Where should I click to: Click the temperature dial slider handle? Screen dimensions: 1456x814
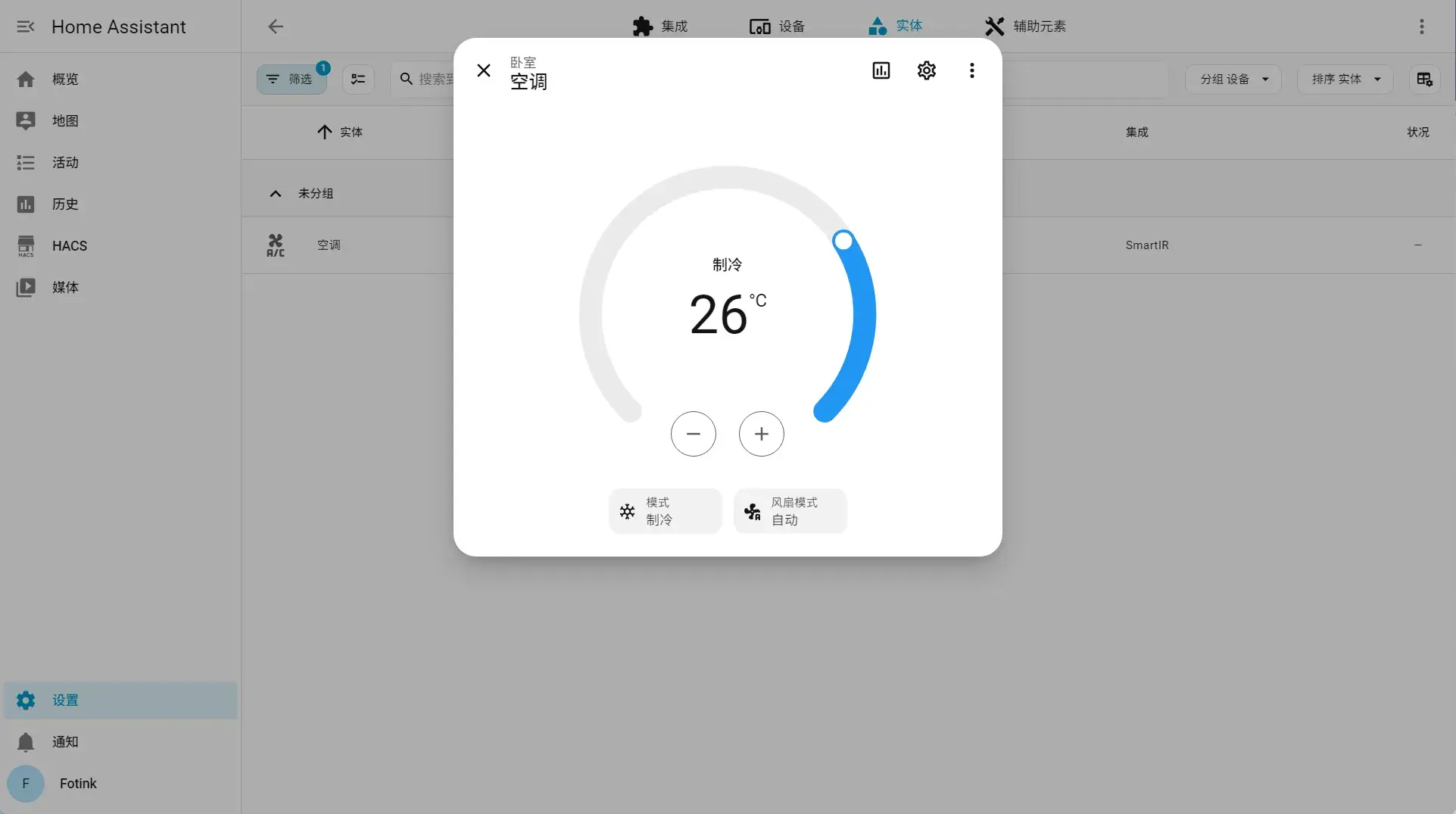click(843, 241)
